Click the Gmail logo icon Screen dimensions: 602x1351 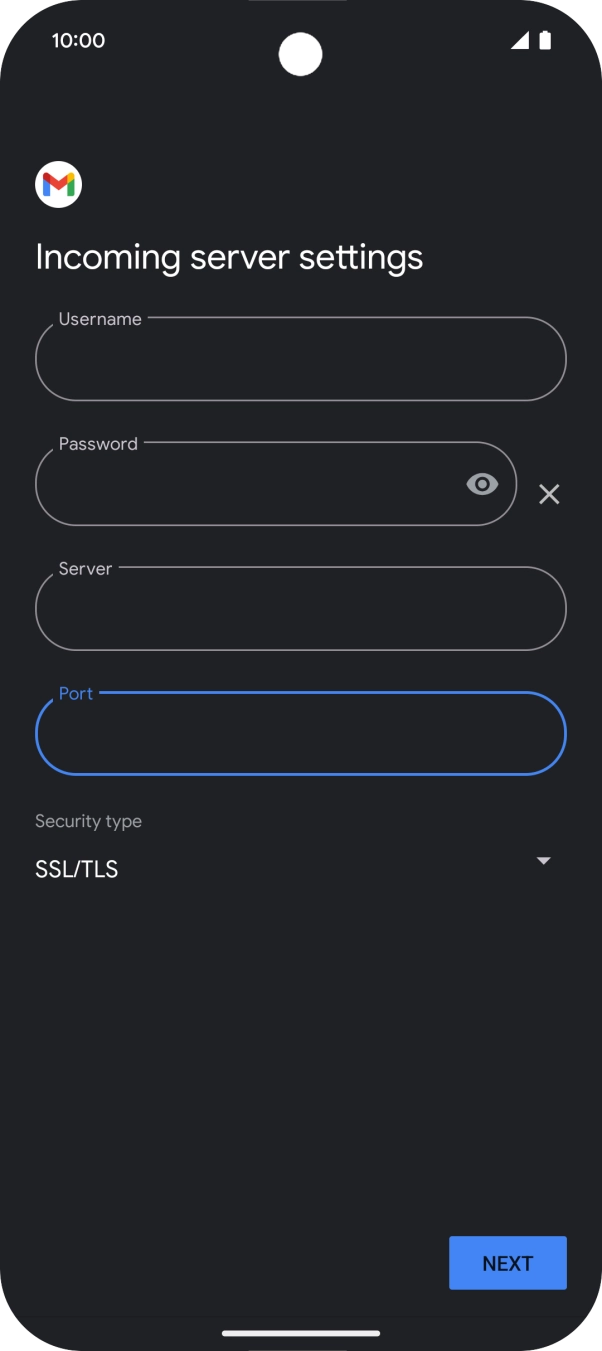58,184
